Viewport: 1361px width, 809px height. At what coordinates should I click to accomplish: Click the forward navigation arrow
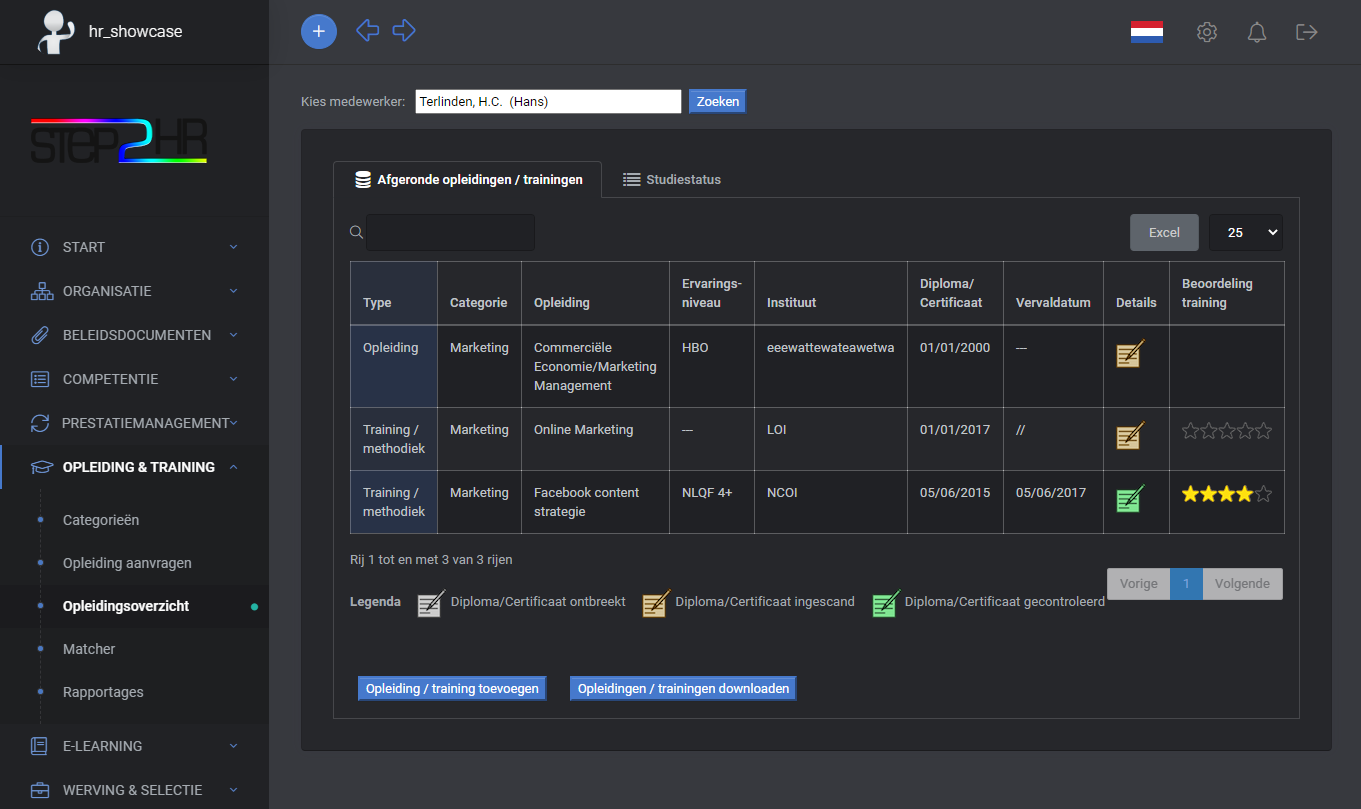click(x=404, y=31)
